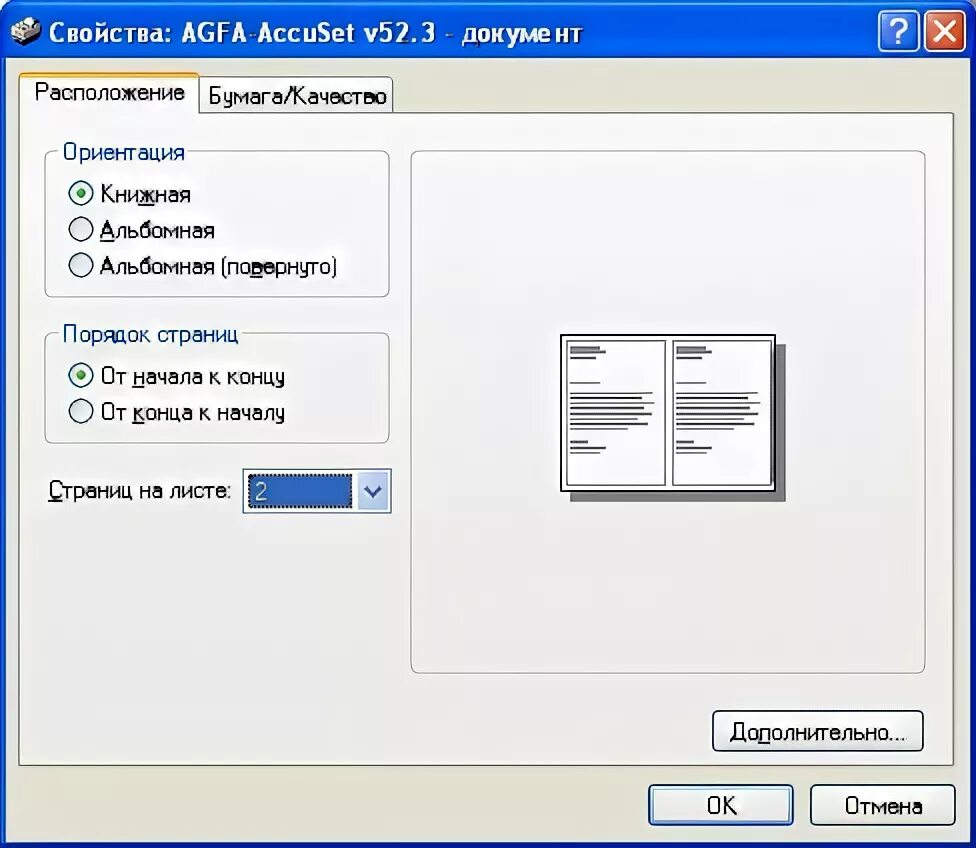The width and height of the screenshot is (976, 848).
Task: Click the question mark help button
Action: (x=898, y=31)
